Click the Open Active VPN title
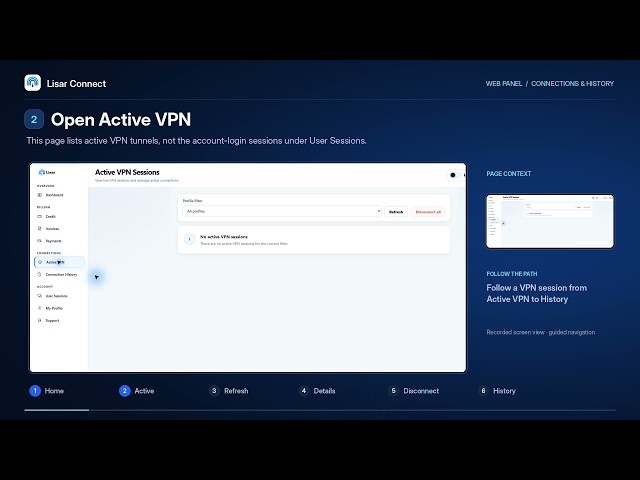 [x=121, y=120]
